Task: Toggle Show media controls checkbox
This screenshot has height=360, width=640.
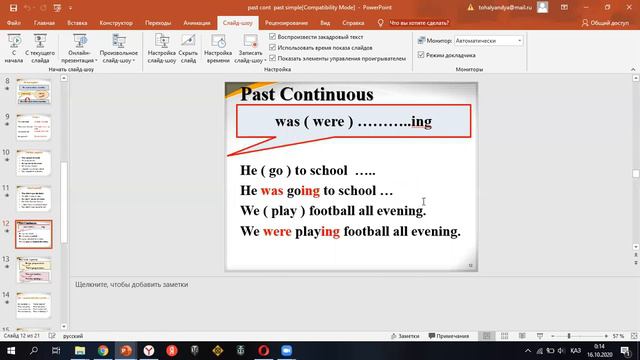Action: pyautogui.click(x=273, y=58)
